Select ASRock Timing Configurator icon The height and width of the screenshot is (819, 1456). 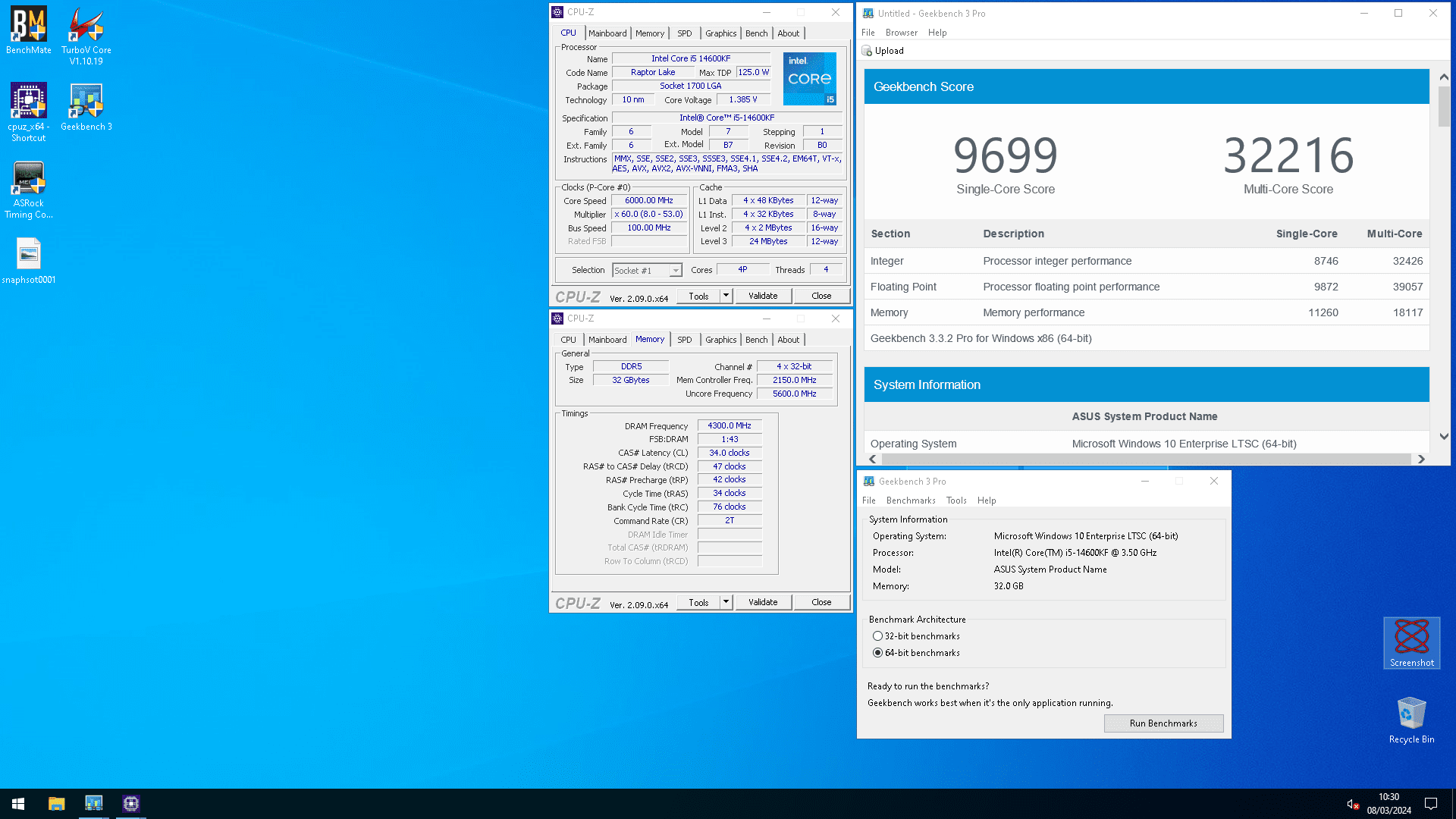tap(29, 190)
